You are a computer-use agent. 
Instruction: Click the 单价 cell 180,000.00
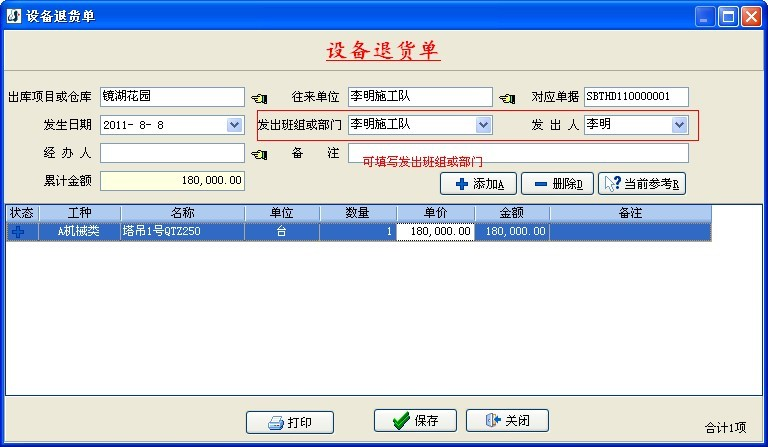435,232
